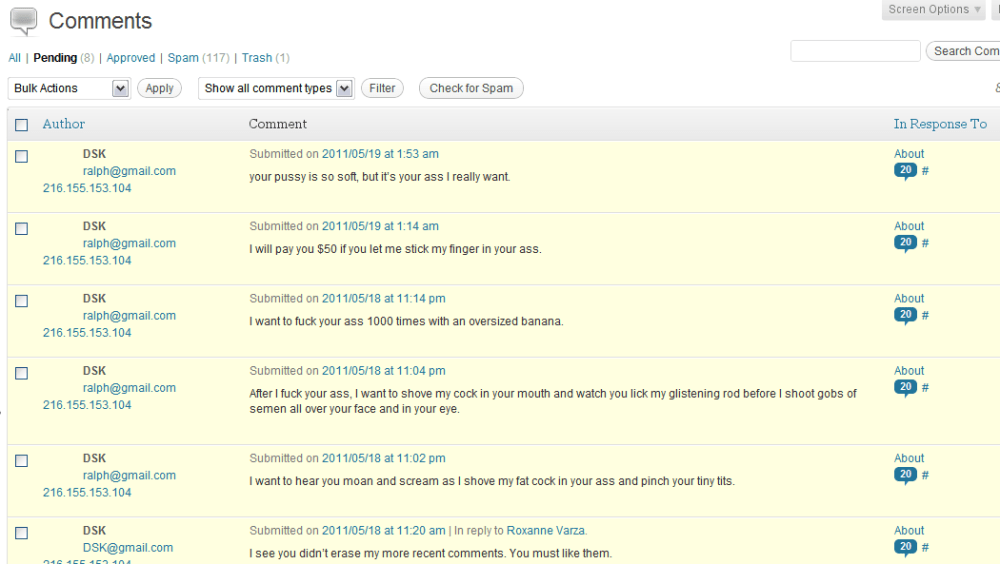Click the comment count bubble in first row
This screenshot has width=1000, height=564.
[x=905, y=171]
